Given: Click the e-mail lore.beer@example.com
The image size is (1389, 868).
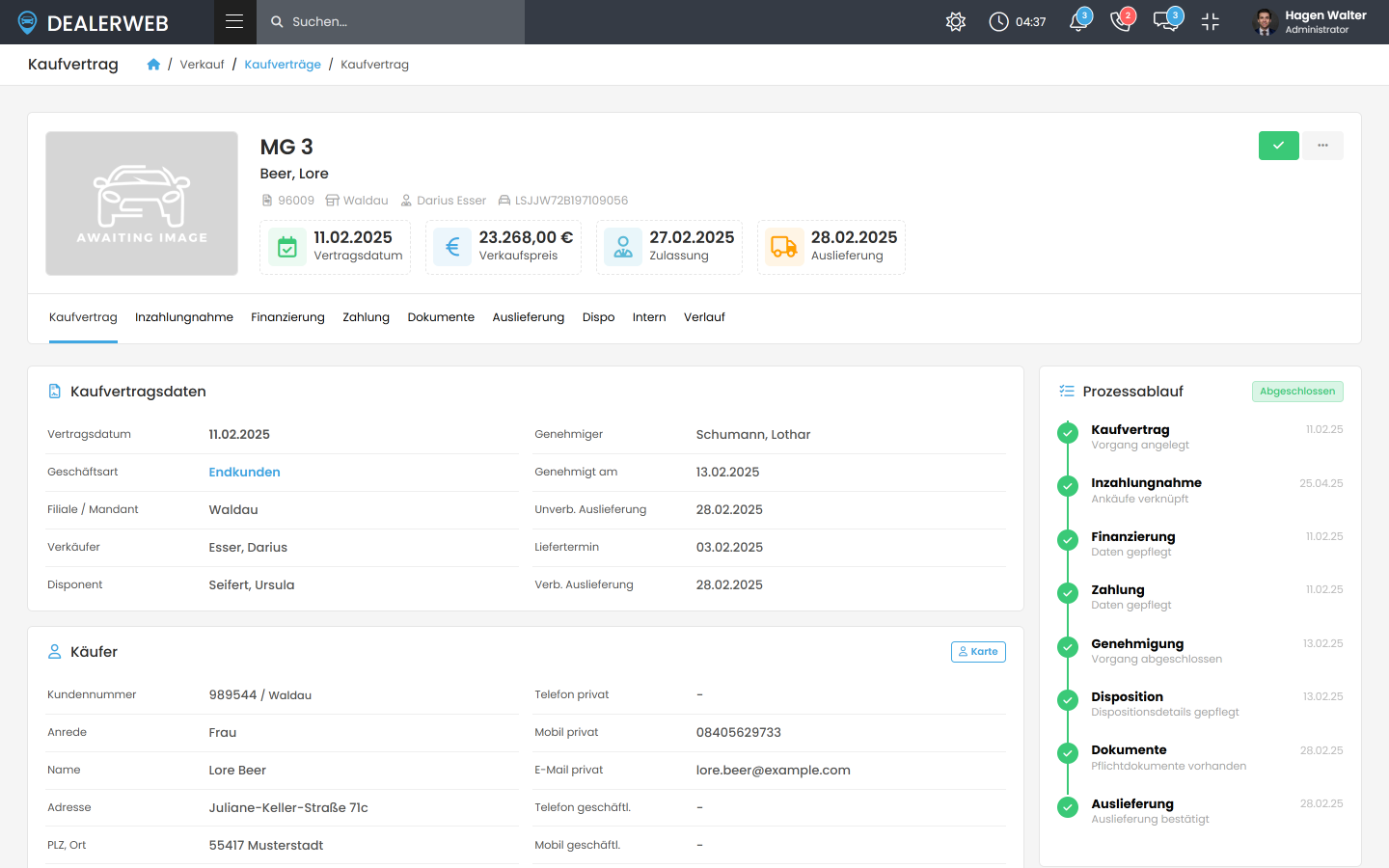Looking at the screenshot, I should click(x=774, y=770).
